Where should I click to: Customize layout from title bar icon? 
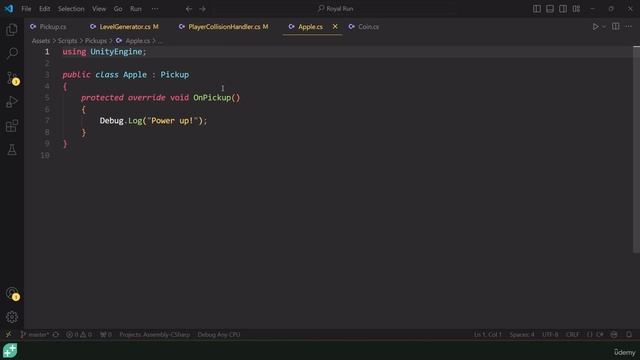click(576, 9)
